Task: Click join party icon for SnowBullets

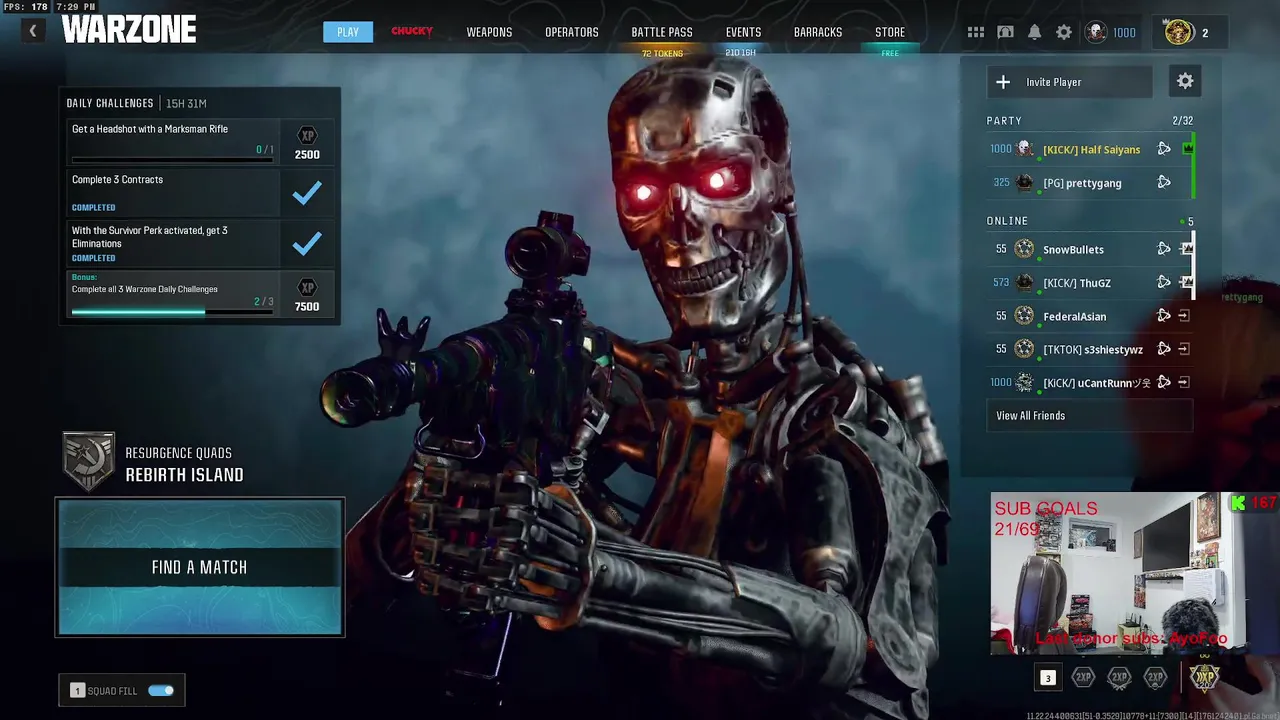Action: click(1186, 249)
